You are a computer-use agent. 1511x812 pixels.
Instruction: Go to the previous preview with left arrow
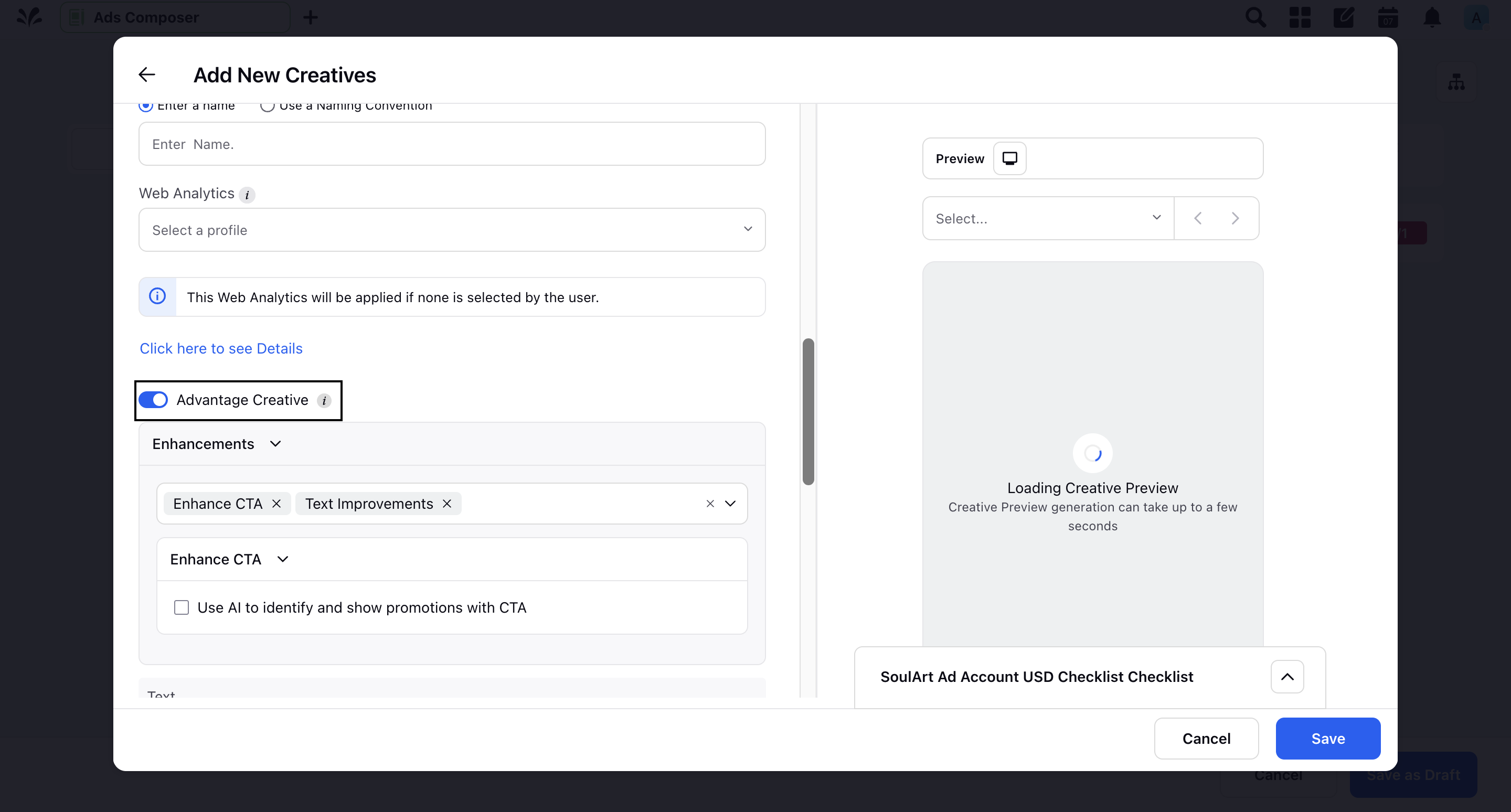point(1197,218)
